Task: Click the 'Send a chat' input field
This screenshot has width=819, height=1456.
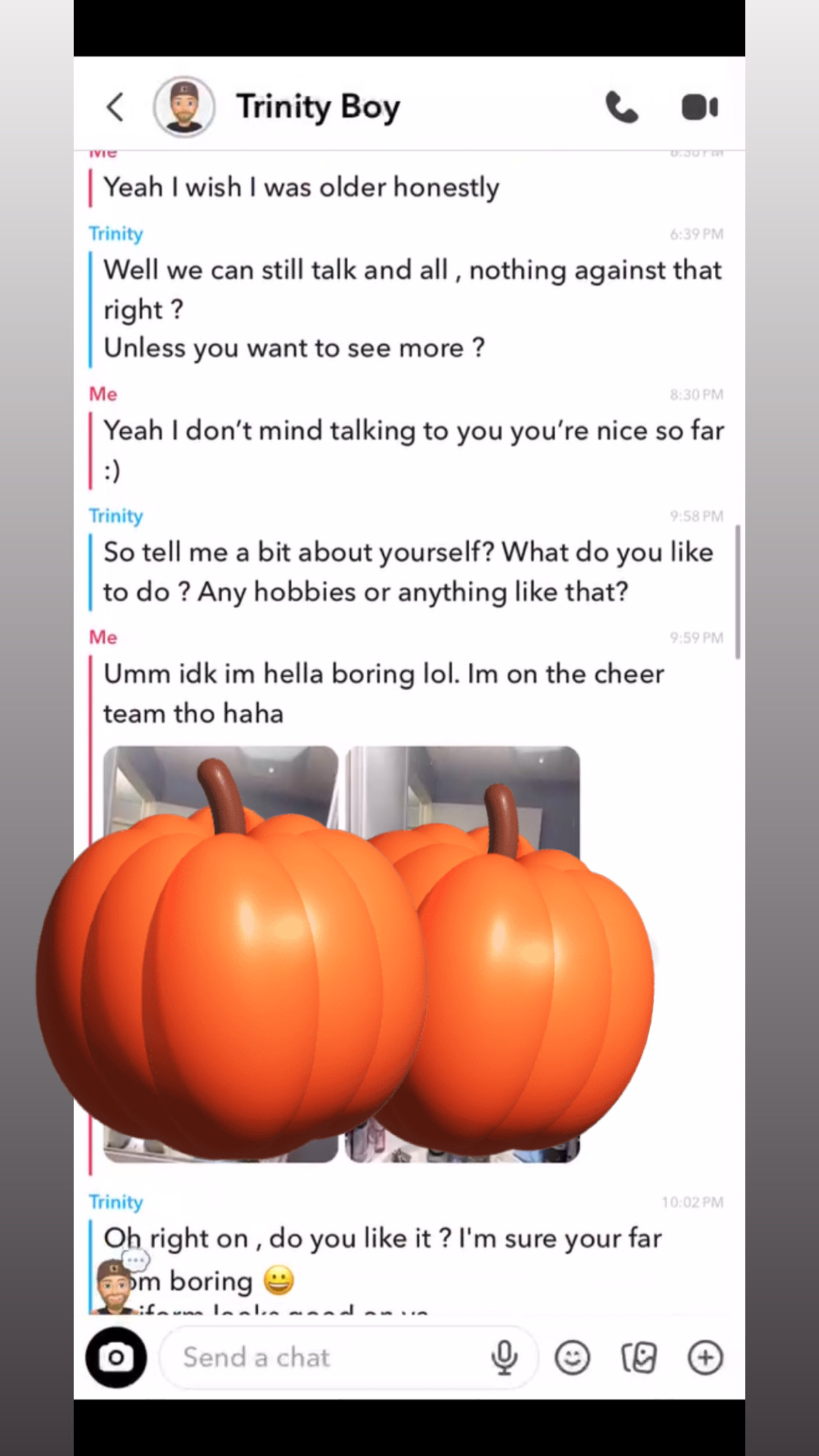Action: 348,1357
